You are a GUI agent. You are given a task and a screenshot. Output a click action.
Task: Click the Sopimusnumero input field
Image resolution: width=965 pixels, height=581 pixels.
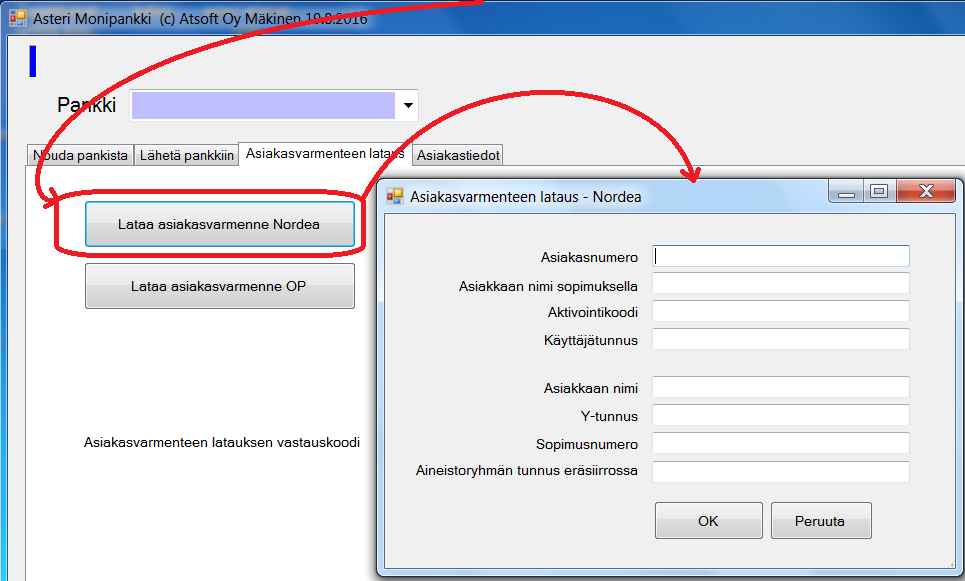tap(780, 443)
